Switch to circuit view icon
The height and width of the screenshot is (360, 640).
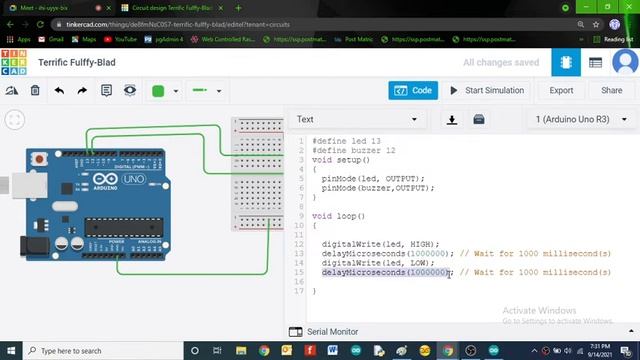566,62
